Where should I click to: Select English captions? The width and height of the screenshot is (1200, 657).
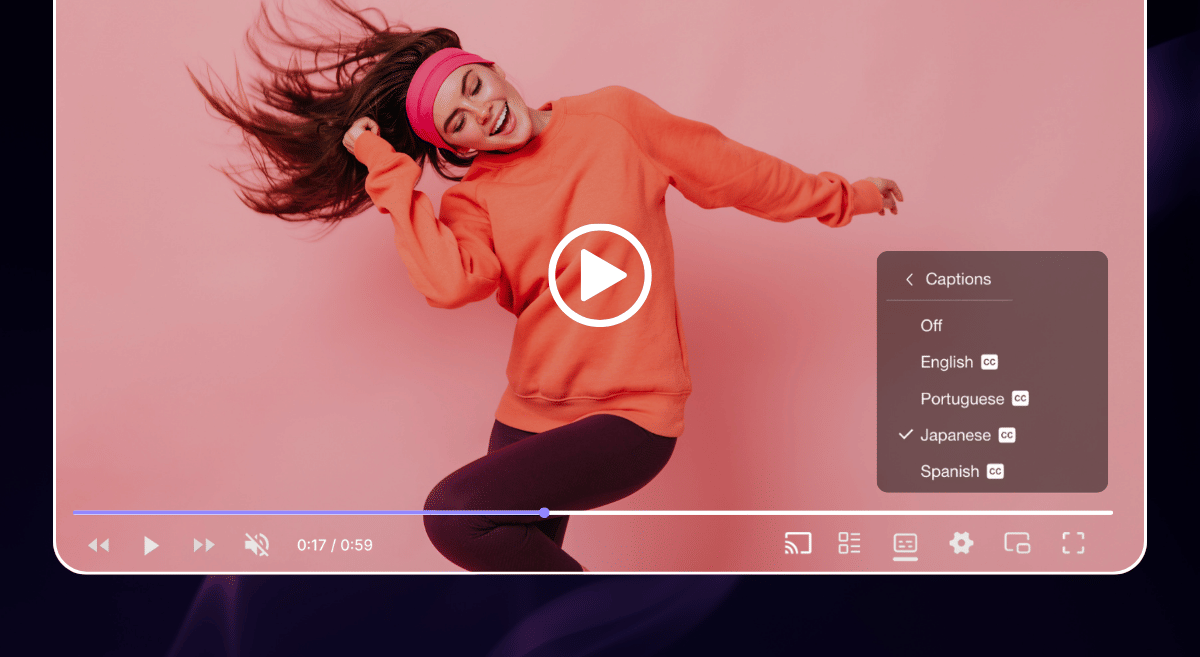[x=947, y=362]
